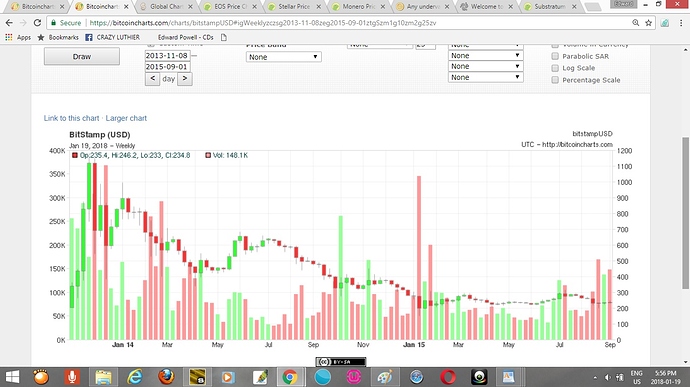Open the Creative Commons BY-SA badge
The height and width of the screenshot is (387, 690).
341,361
